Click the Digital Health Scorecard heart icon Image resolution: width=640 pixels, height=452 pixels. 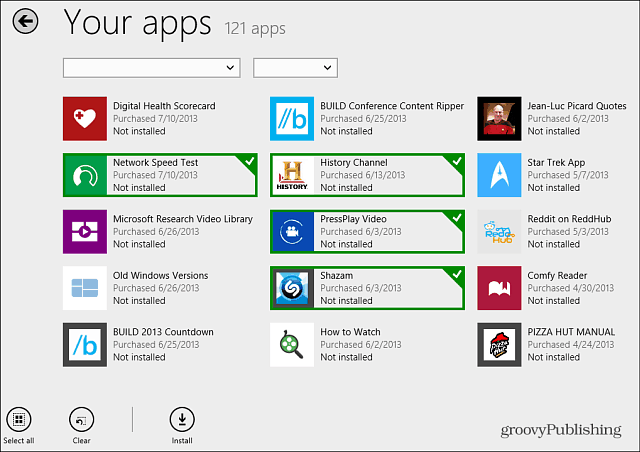85,118
